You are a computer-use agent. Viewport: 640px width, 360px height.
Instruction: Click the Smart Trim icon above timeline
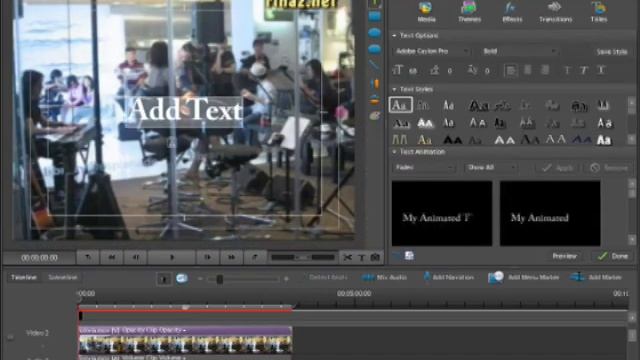182,278
